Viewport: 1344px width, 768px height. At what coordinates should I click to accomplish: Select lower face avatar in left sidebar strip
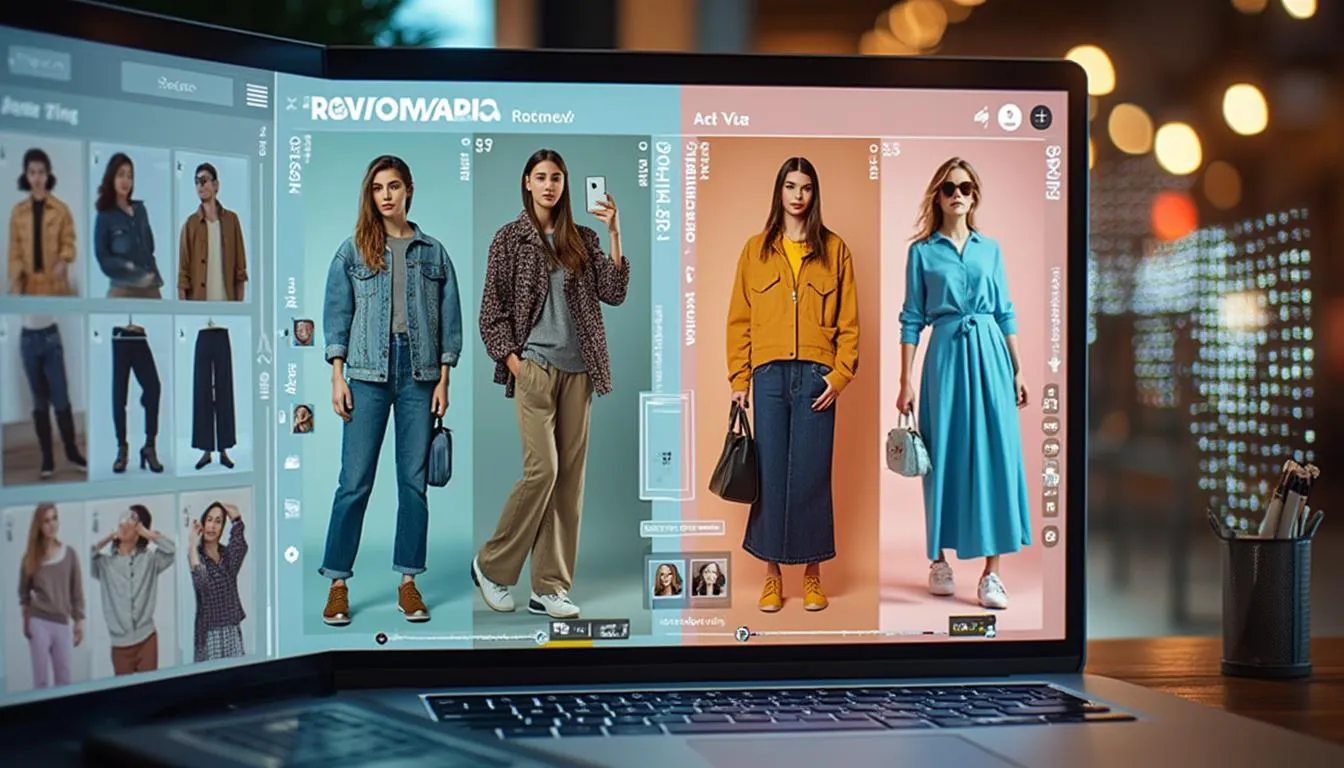(302, 418)
